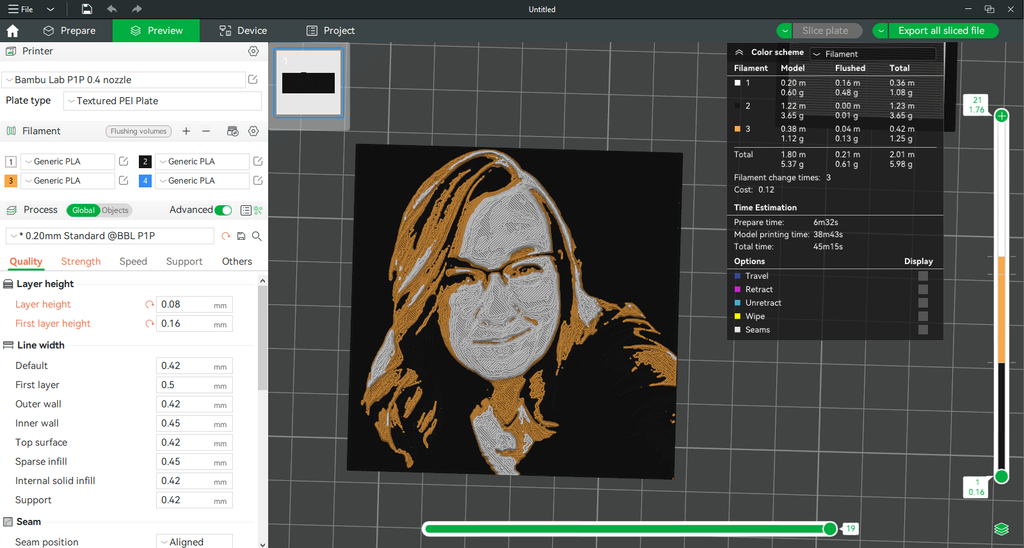Expand the Seam position Aligned dropdown

coord(194,542)
